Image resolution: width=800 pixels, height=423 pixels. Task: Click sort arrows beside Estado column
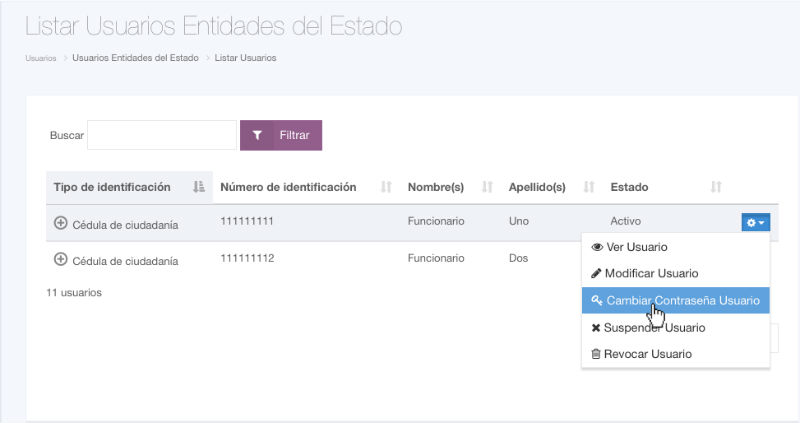(x=716, y=187)
